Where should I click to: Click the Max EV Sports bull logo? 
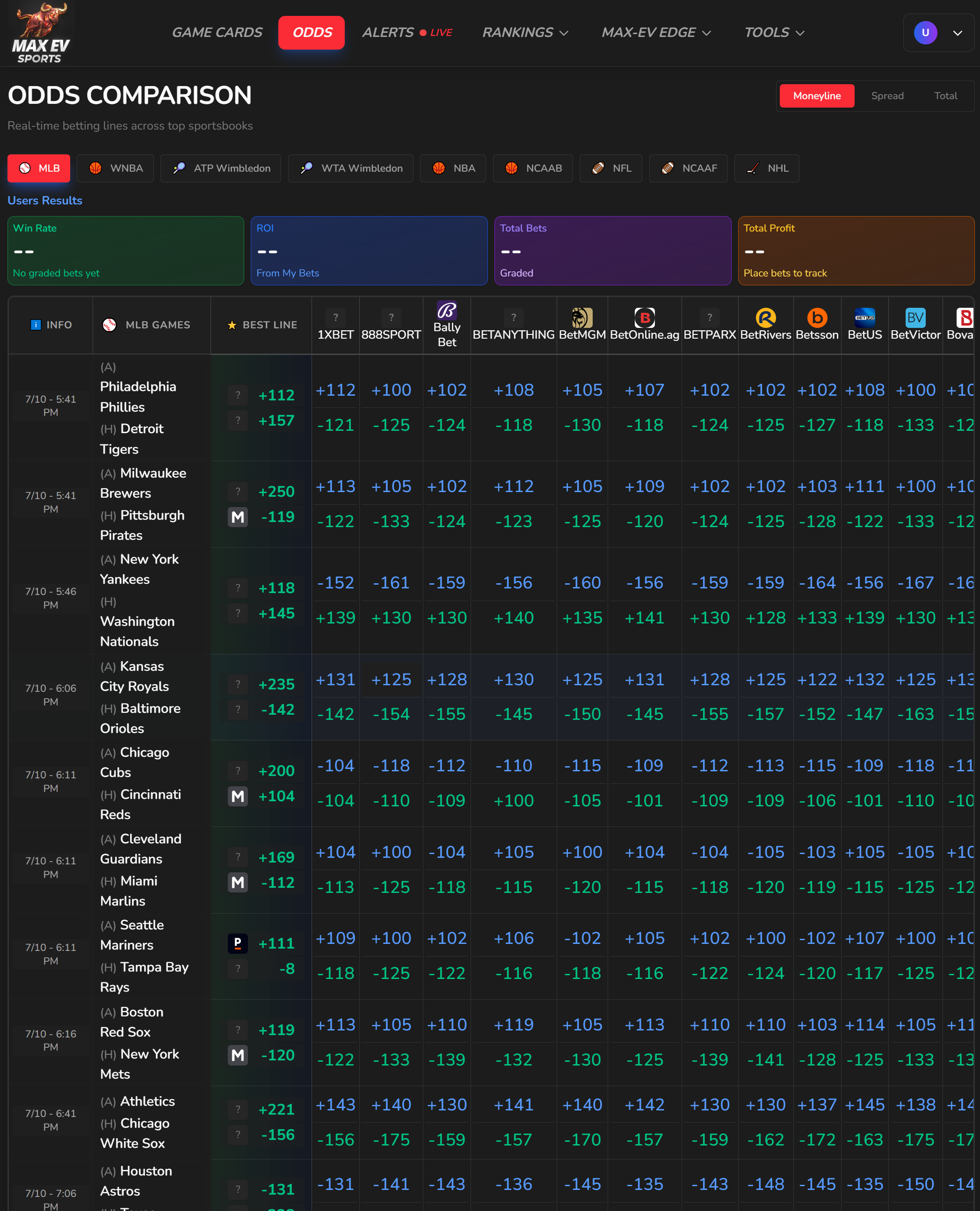click(41, 32)
